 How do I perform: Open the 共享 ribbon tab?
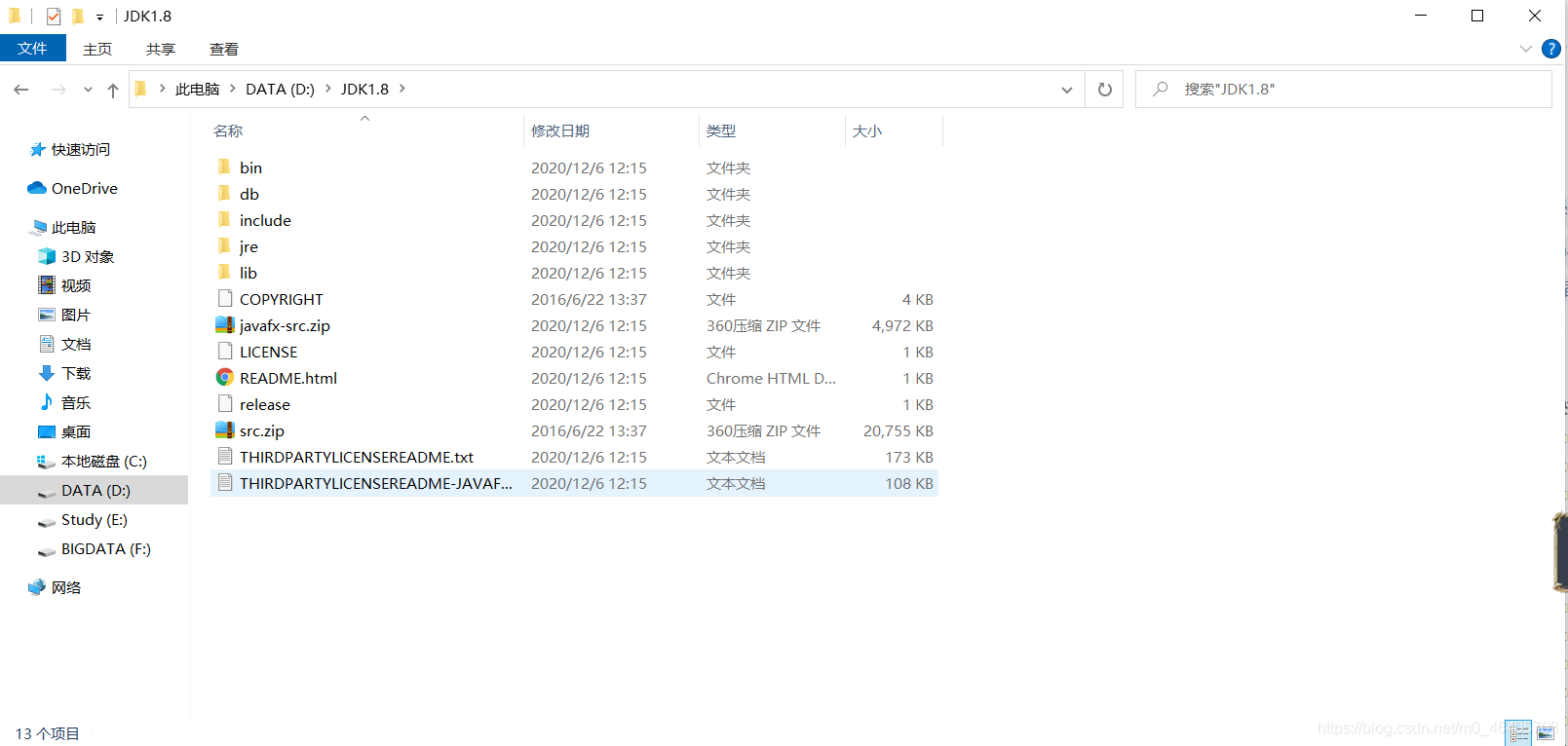click(161, 49)
